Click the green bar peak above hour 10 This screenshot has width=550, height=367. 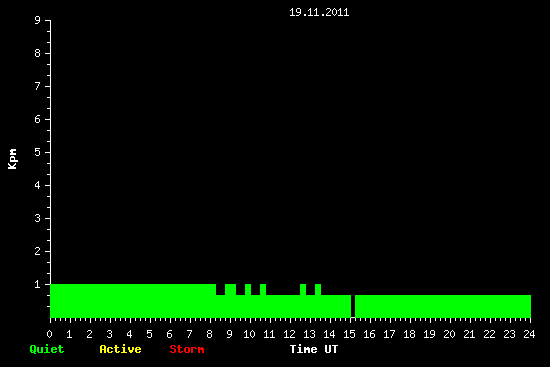click(248, 289)
